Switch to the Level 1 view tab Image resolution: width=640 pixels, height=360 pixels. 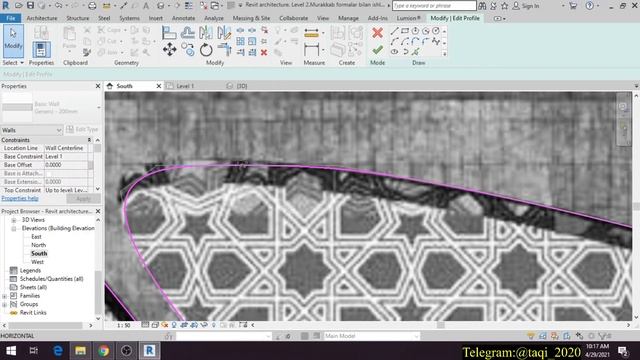pyautogui.click(x=185, y=86)
